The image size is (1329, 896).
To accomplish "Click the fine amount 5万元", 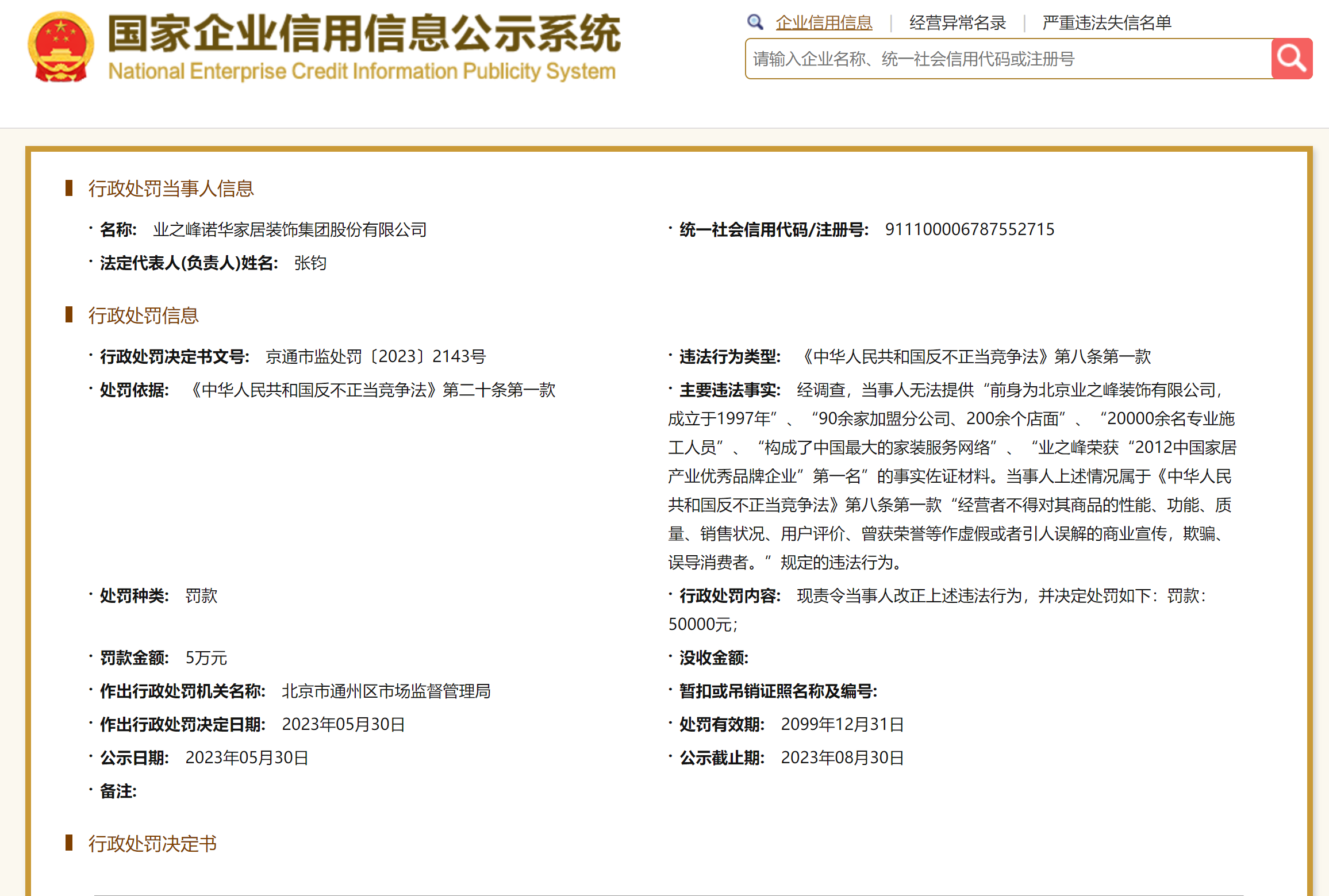I will point(206,657).
